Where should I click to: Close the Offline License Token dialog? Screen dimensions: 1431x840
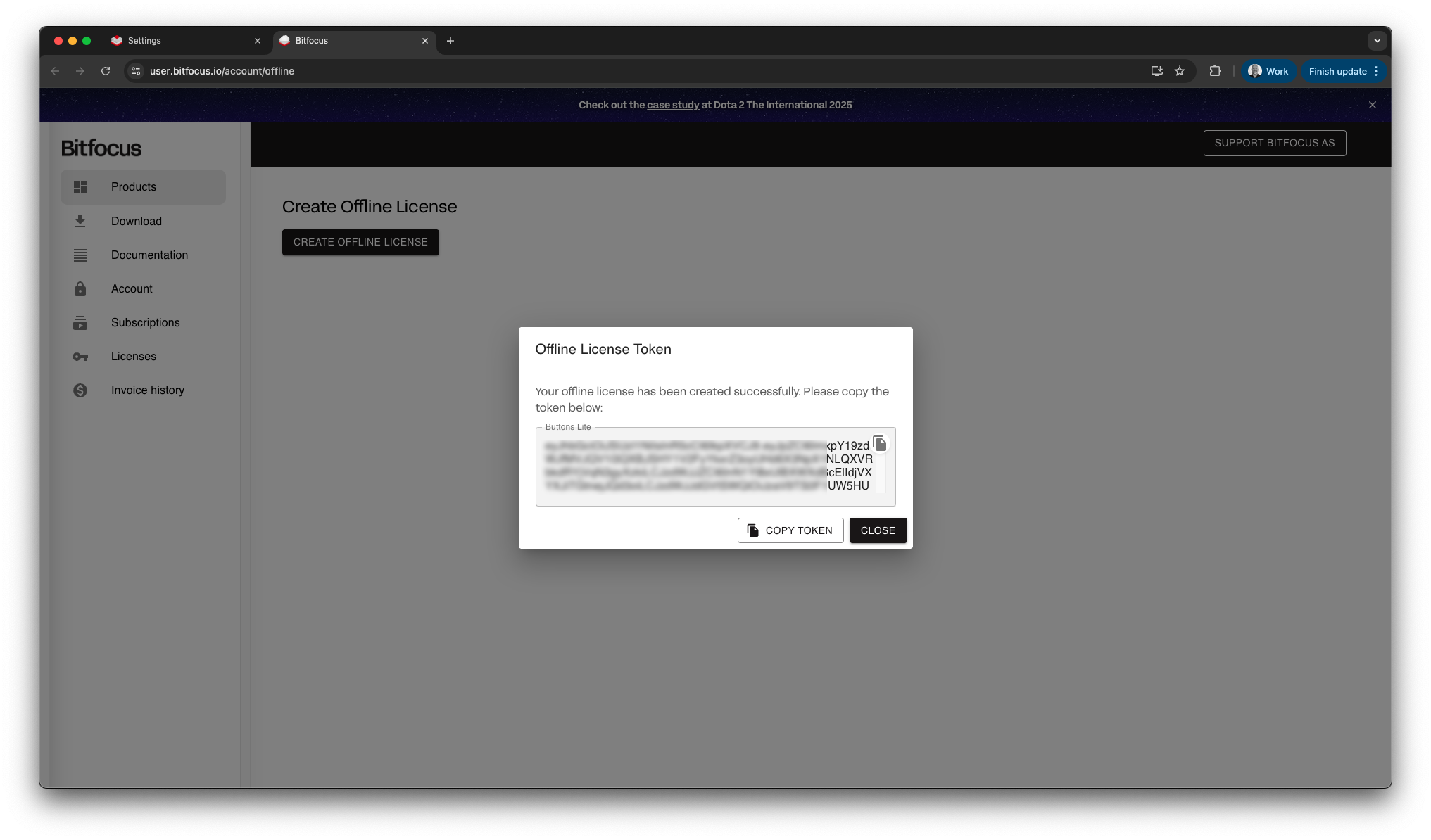click(878, 530)
